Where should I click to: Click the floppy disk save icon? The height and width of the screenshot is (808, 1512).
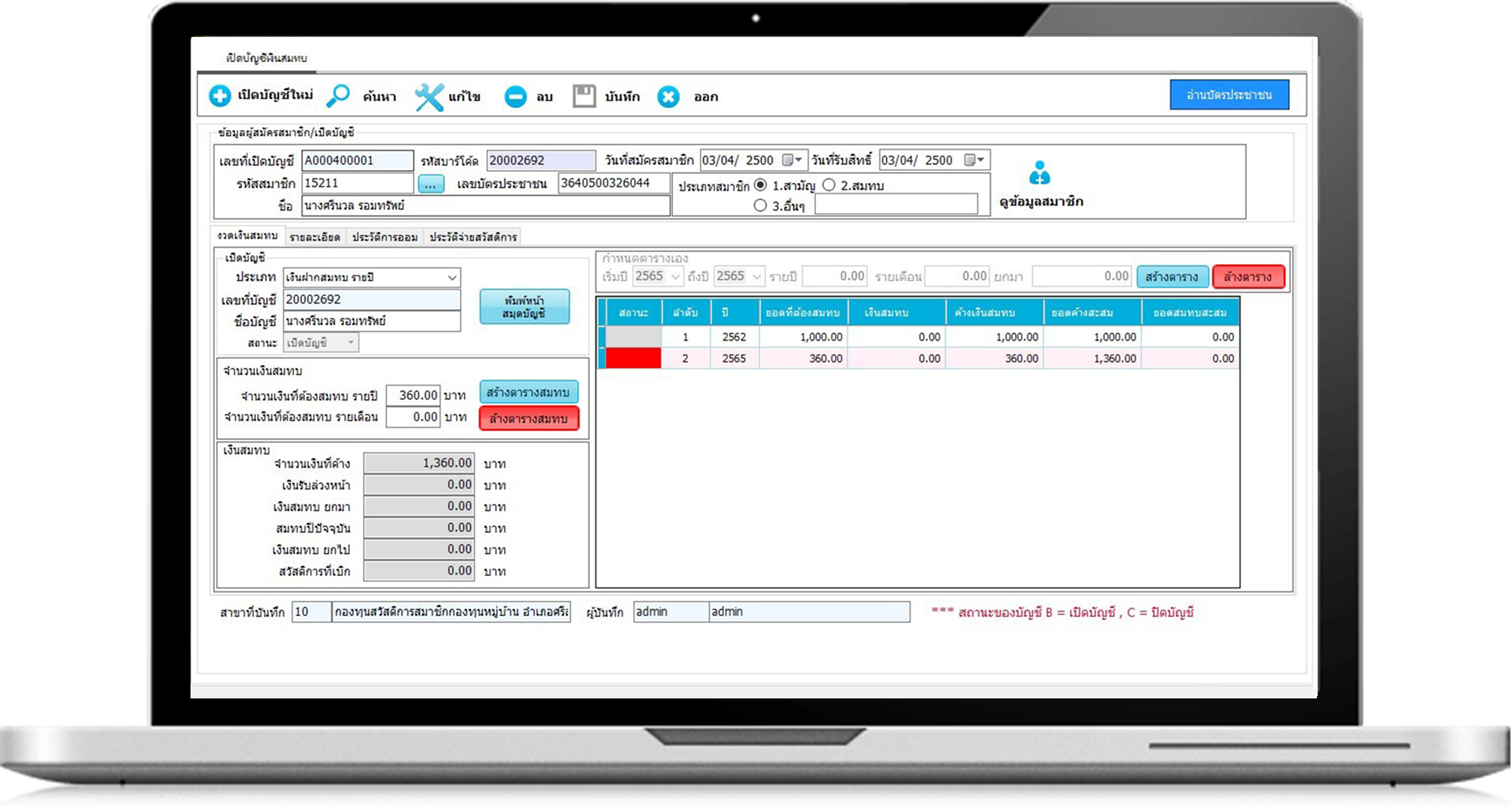pos(584,96)
